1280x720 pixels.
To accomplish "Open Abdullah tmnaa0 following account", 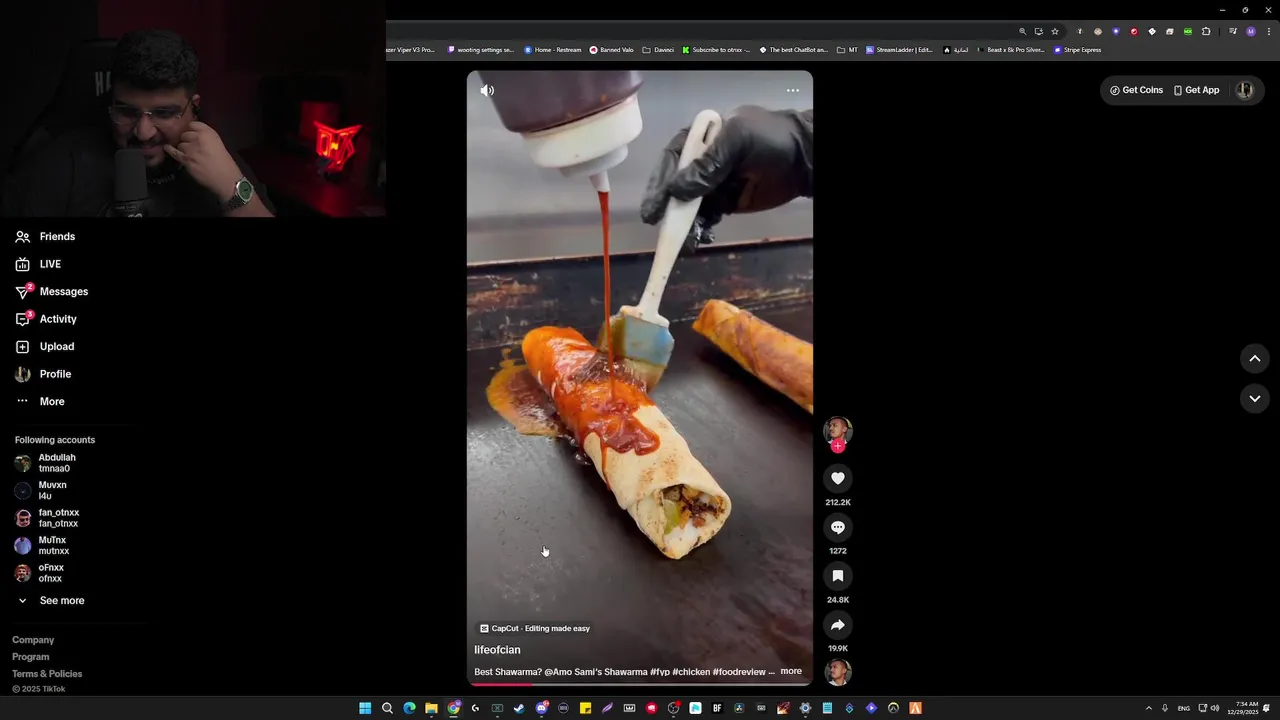I will coord(46,463).
